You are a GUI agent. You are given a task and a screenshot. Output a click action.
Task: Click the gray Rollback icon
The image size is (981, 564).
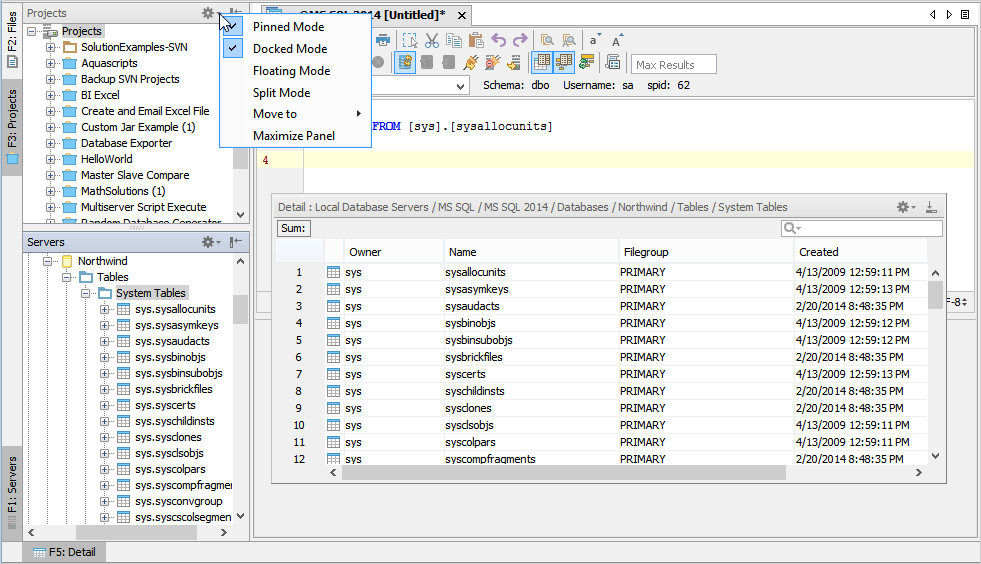pos(449,63)
